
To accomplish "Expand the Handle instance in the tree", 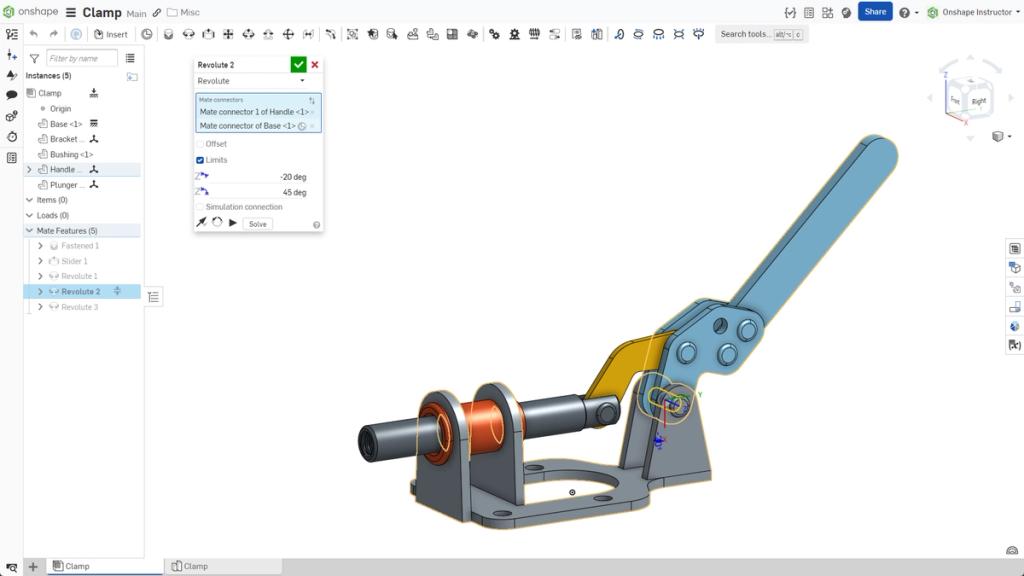I will coord(30,169).
